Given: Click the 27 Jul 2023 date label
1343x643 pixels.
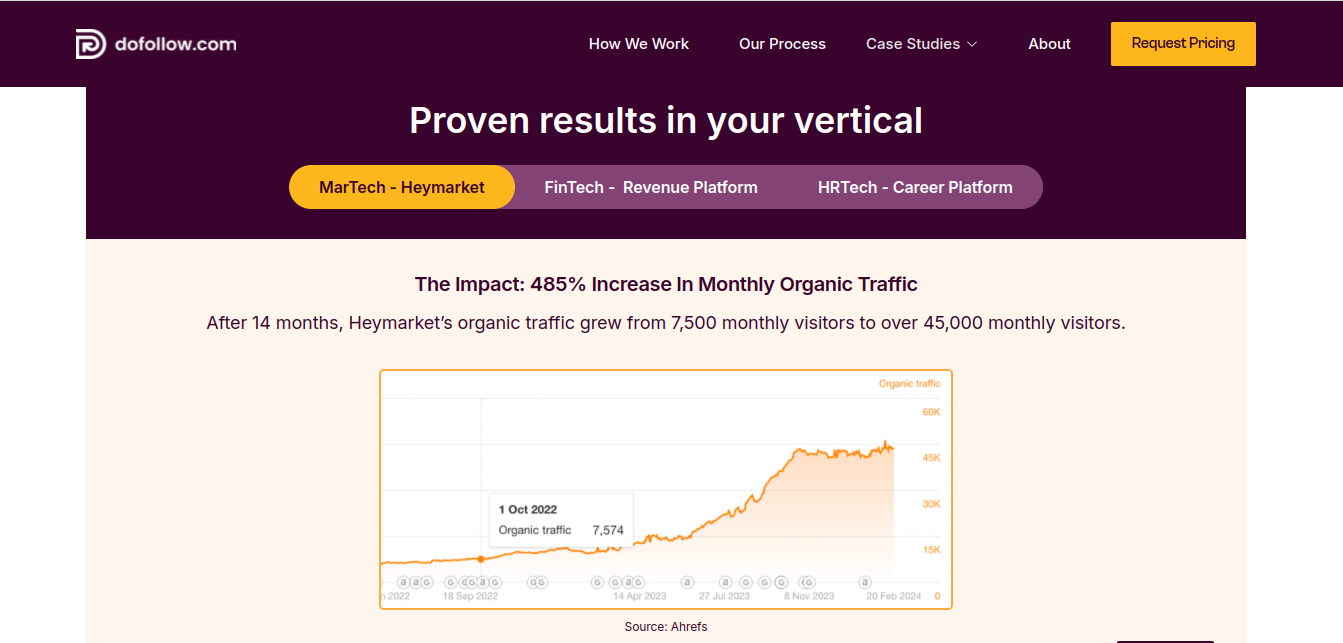Looking at the screenshot, I should tap(724, 596).
